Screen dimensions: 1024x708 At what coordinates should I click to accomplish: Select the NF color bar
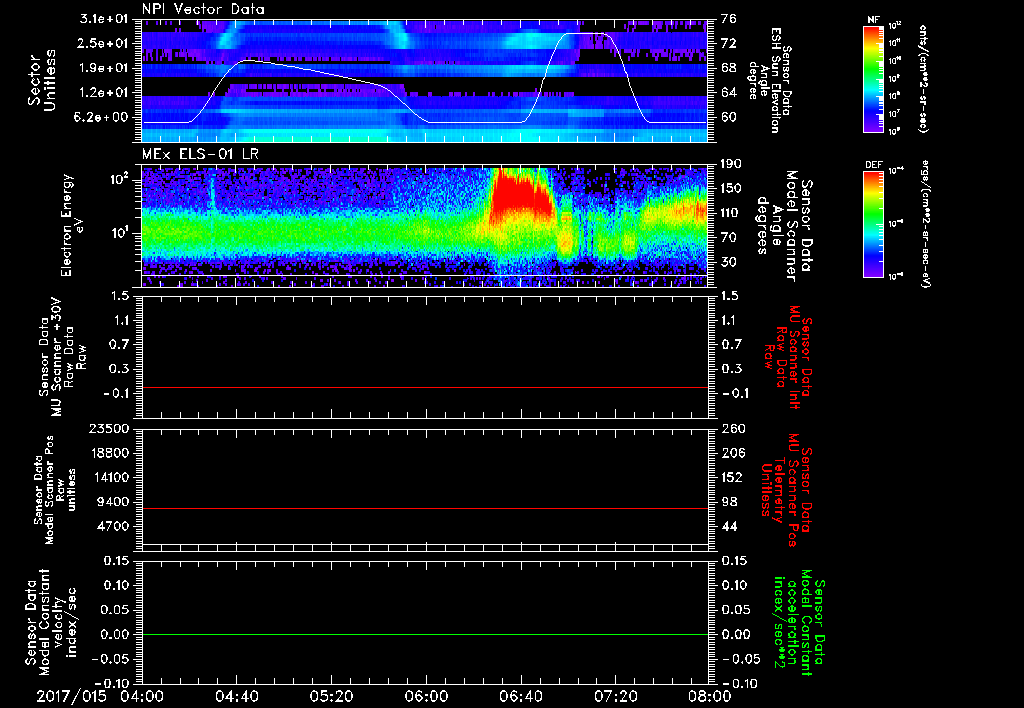(x=874, y=79)
